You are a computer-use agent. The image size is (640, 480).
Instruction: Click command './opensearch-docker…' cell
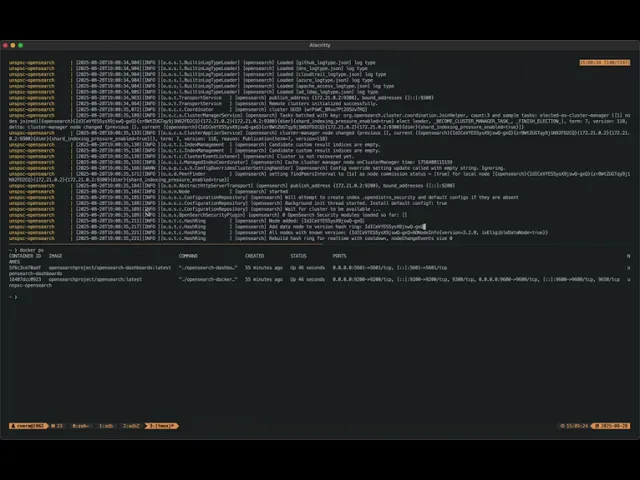click(208, 280)
